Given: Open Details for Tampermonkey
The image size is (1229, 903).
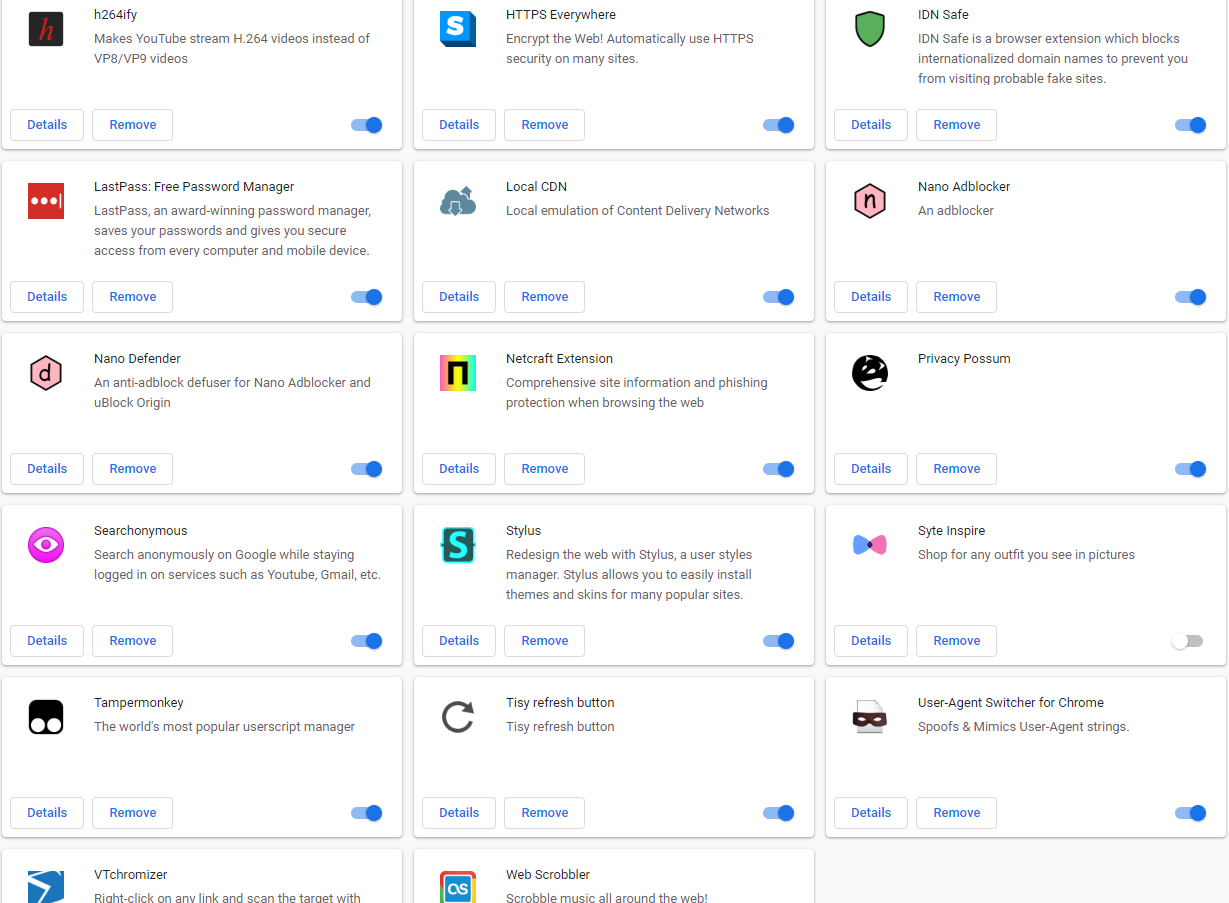Looking at the screenshot, I should [47, 813].
